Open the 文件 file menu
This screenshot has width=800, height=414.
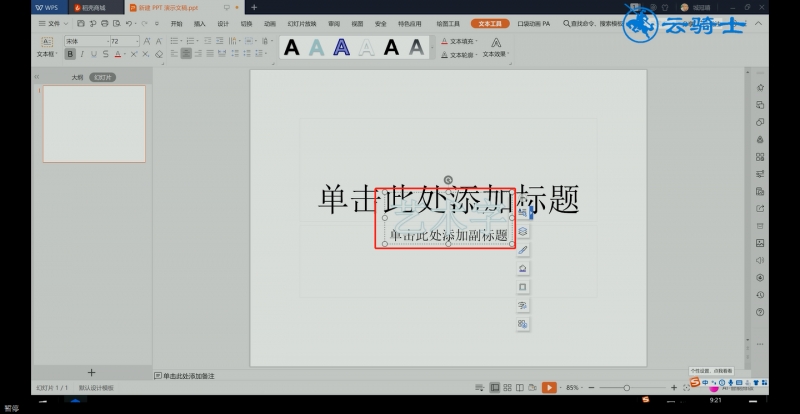[53, 23]
